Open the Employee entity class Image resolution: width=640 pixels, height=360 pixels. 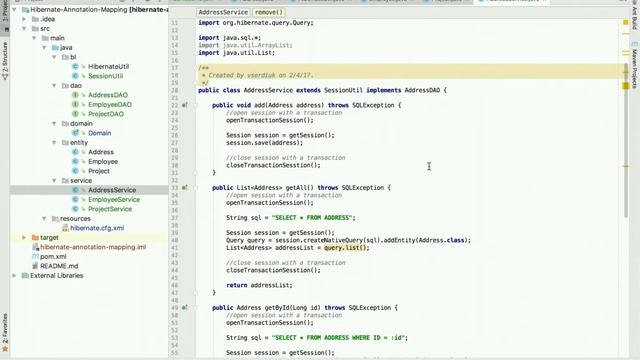click(103, 162)
